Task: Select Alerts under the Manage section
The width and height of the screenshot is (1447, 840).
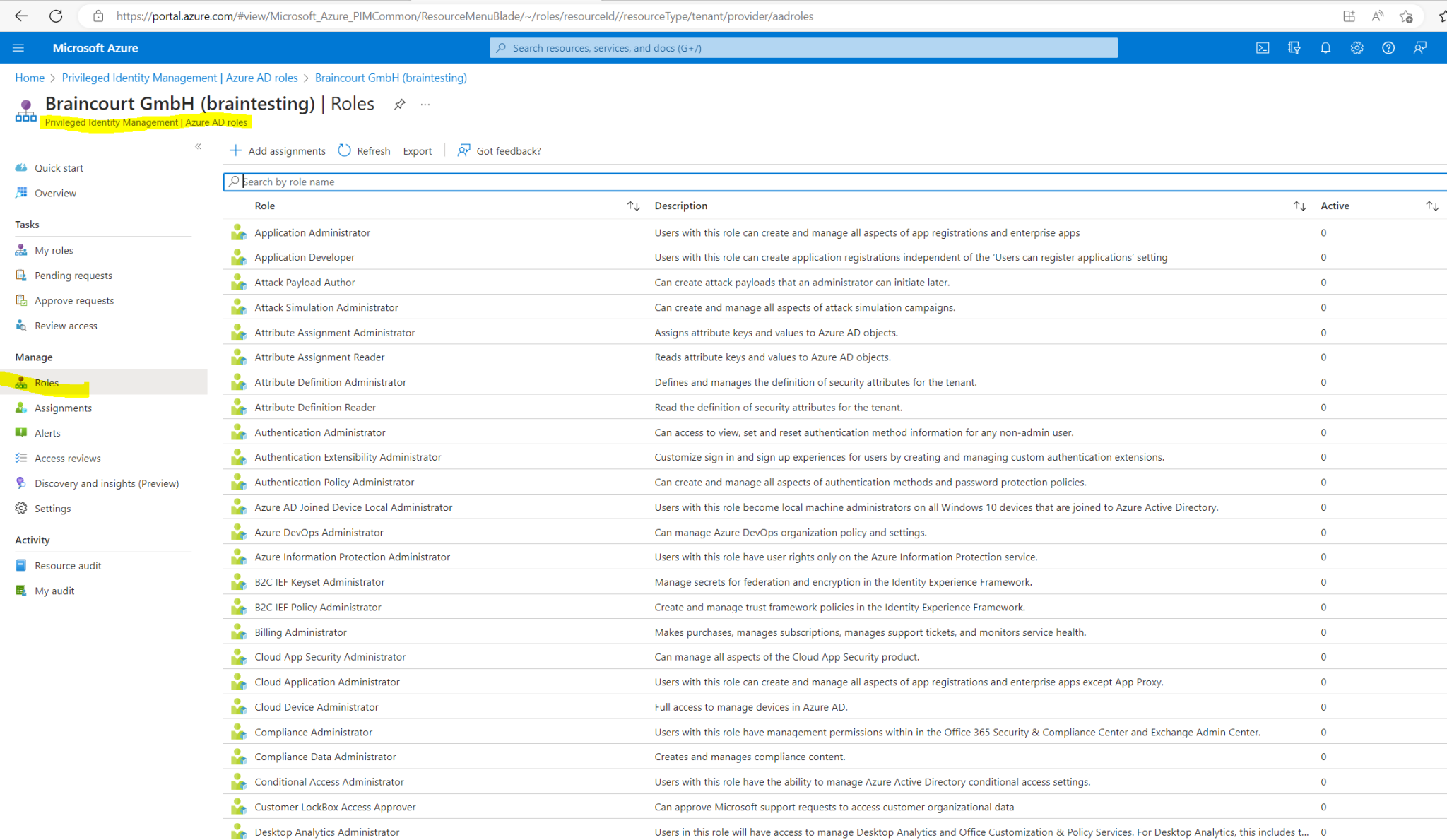Action: [x=47, y=432]
